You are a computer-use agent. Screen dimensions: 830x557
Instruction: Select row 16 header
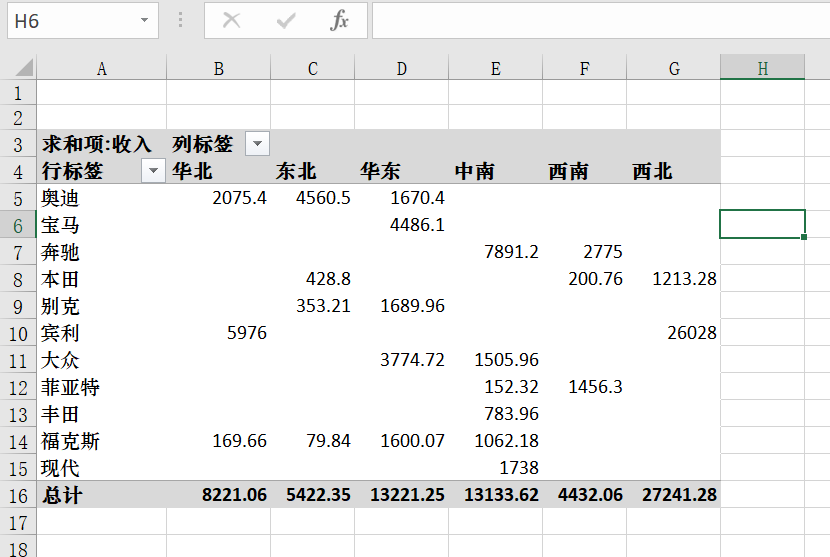point(18,496)
